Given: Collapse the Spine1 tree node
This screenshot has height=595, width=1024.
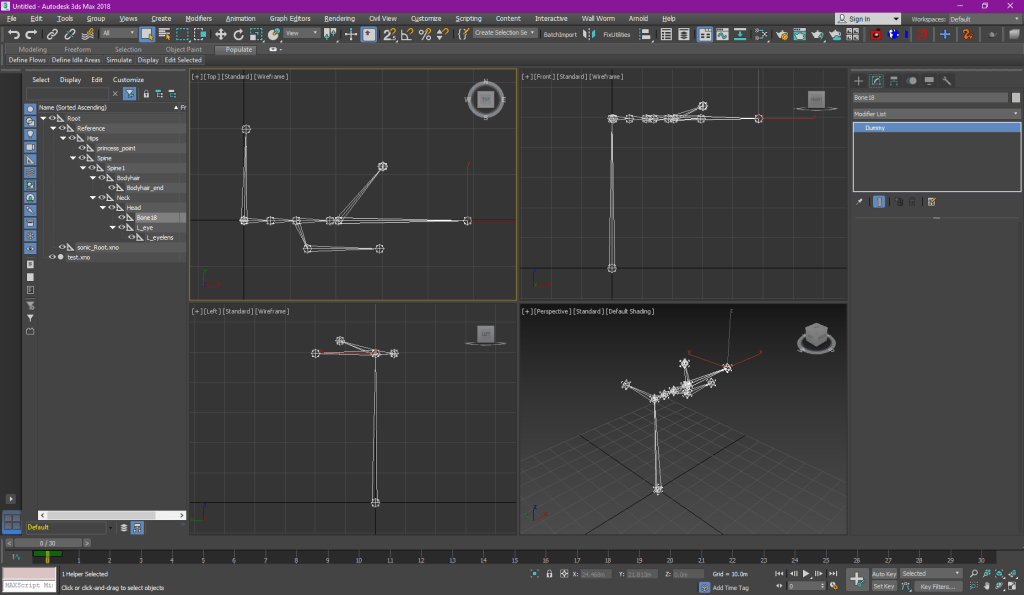Looking at the screenshot, I should (83, 168).
